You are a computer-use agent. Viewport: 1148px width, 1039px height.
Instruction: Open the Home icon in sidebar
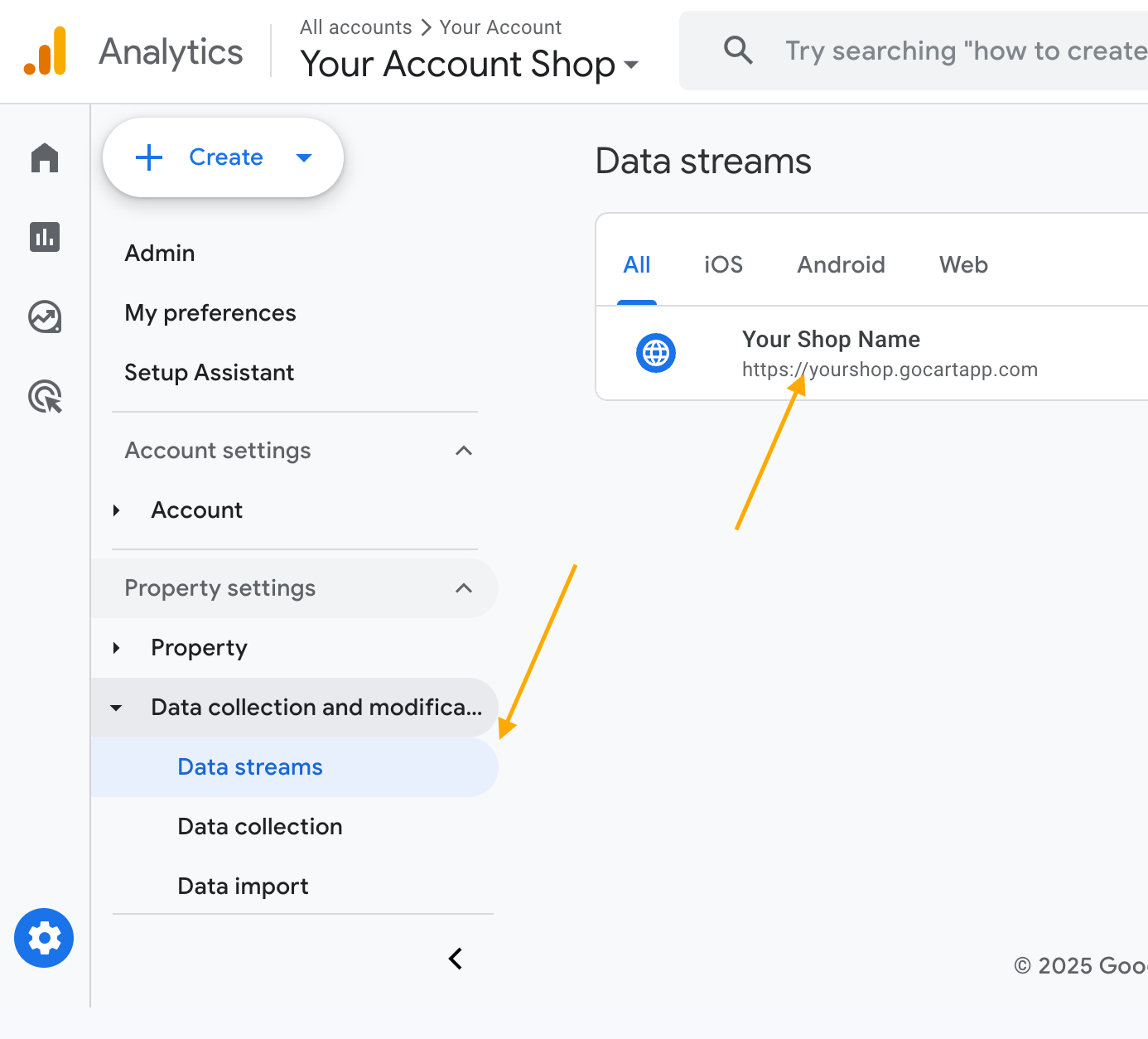[45, 157]
